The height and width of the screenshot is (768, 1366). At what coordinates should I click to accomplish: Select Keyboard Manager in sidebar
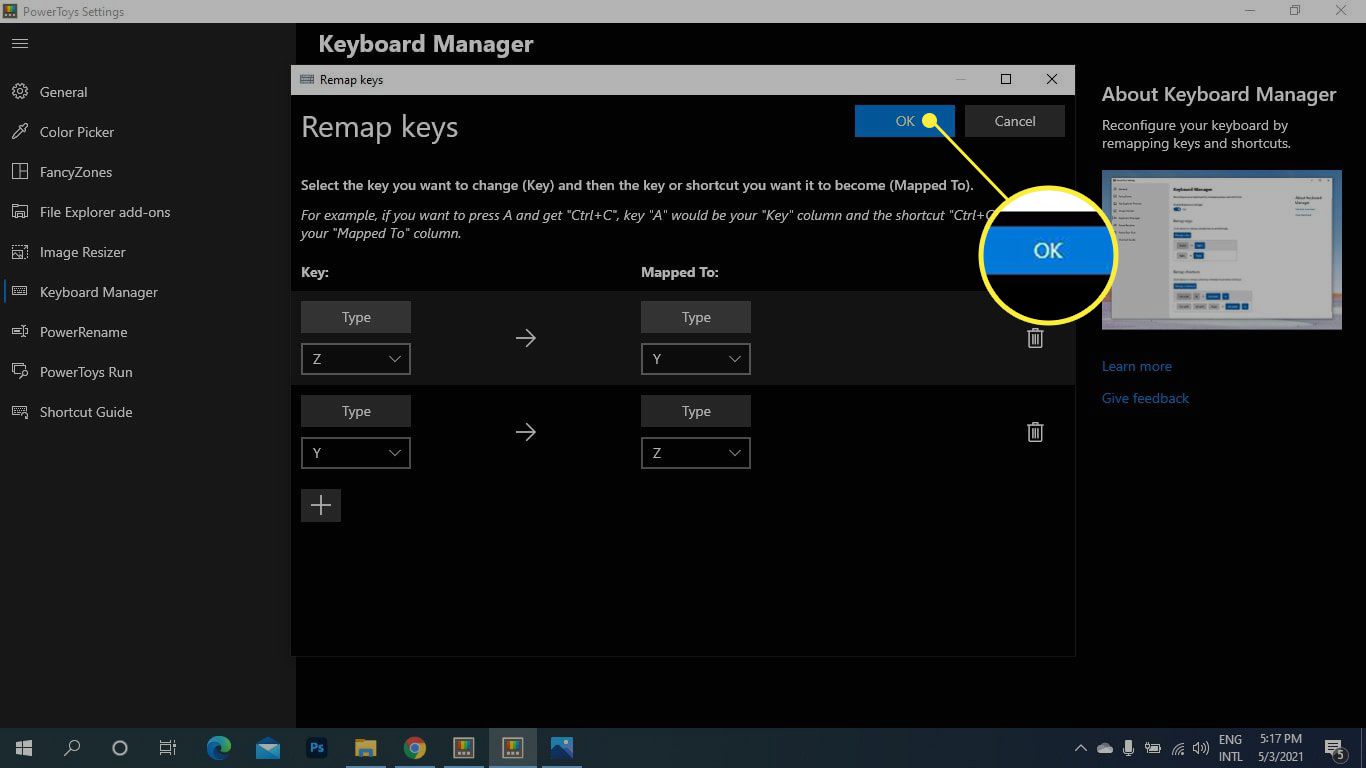(148, 292)
